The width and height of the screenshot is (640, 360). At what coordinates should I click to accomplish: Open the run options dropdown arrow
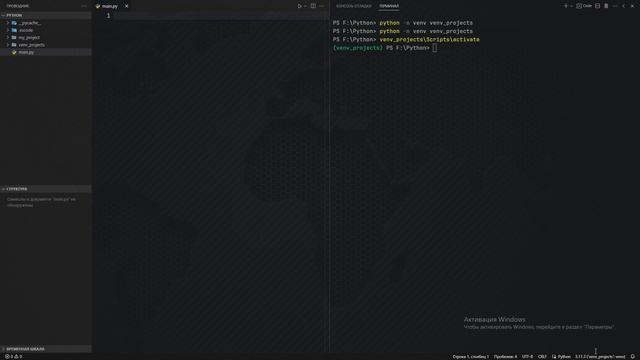(305, 6)
